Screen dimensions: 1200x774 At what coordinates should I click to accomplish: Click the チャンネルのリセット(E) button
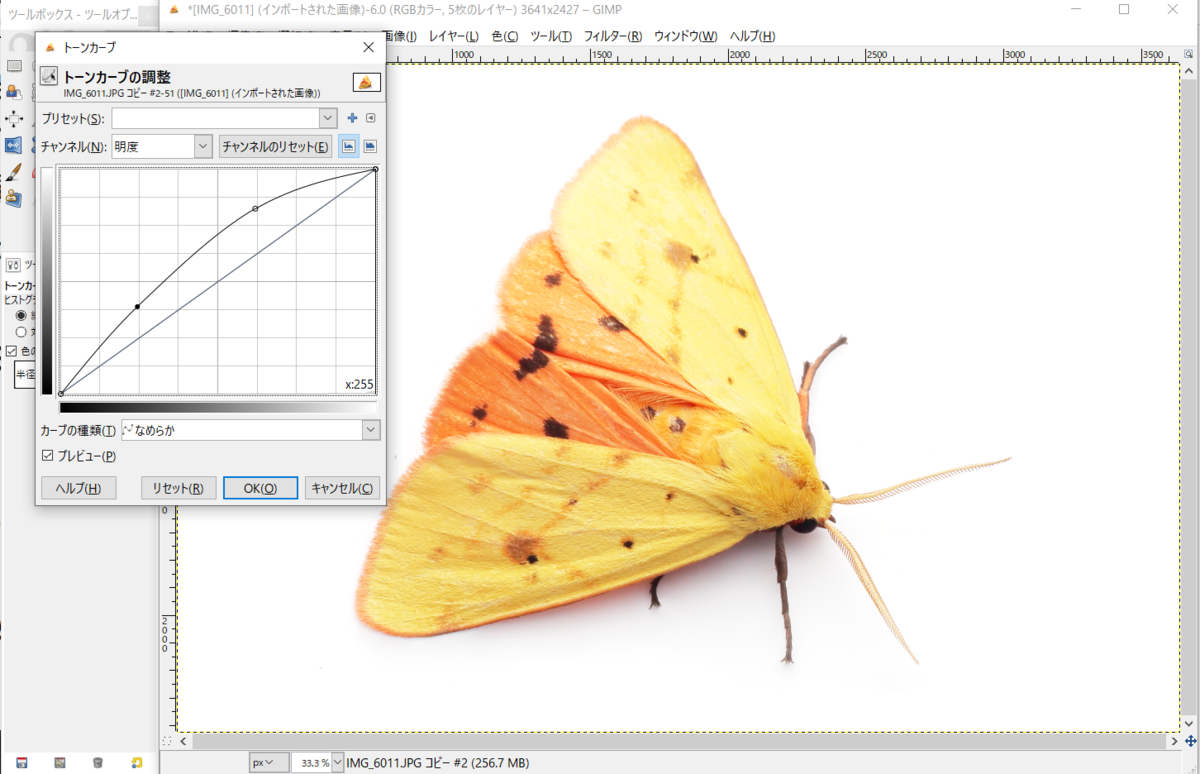tap(276, 147)
